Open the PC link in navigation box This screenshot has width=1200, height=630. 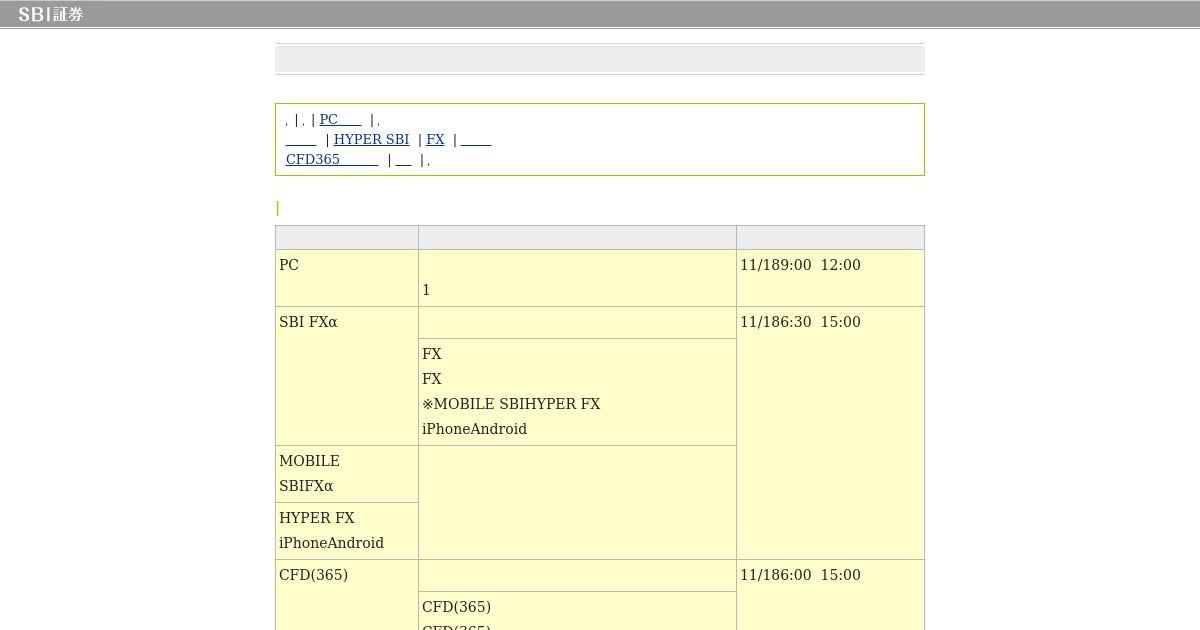pos(340,119)
